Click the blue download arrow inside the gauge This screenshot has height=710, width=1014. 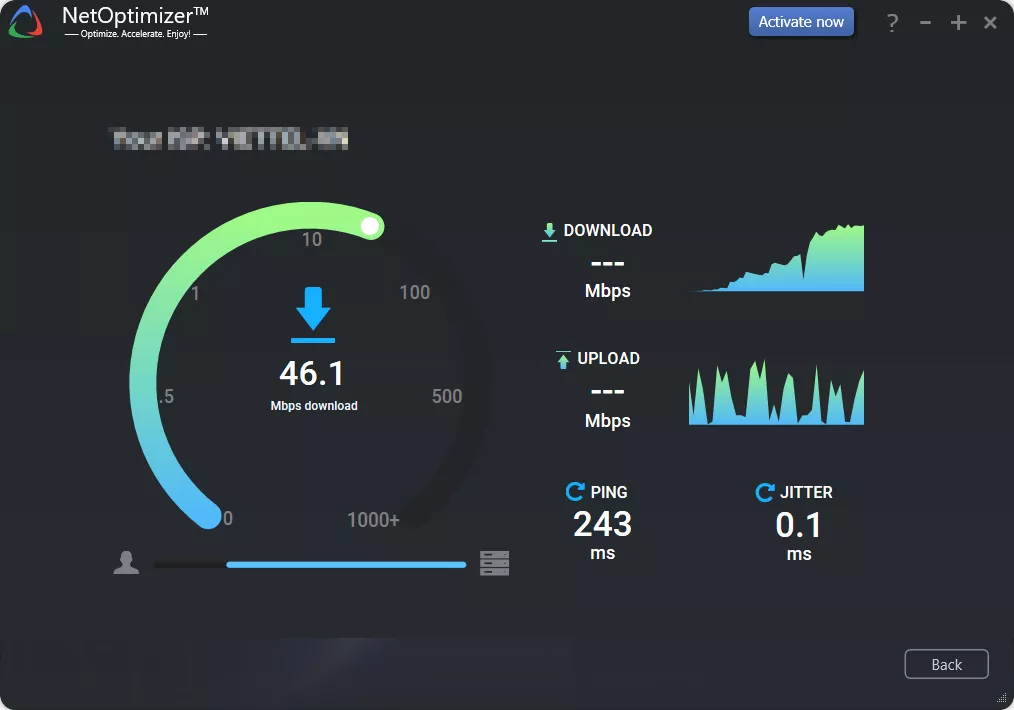[x=313, y=312]
